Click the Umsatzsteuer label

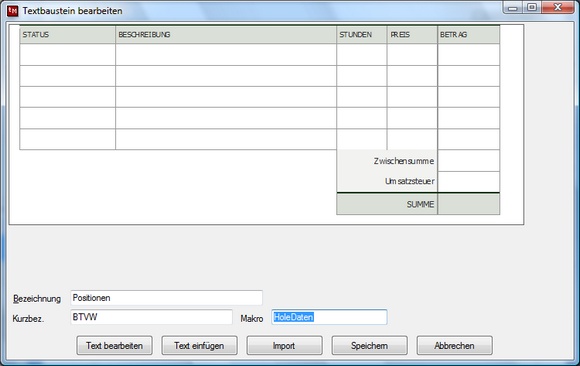[409, 181]
